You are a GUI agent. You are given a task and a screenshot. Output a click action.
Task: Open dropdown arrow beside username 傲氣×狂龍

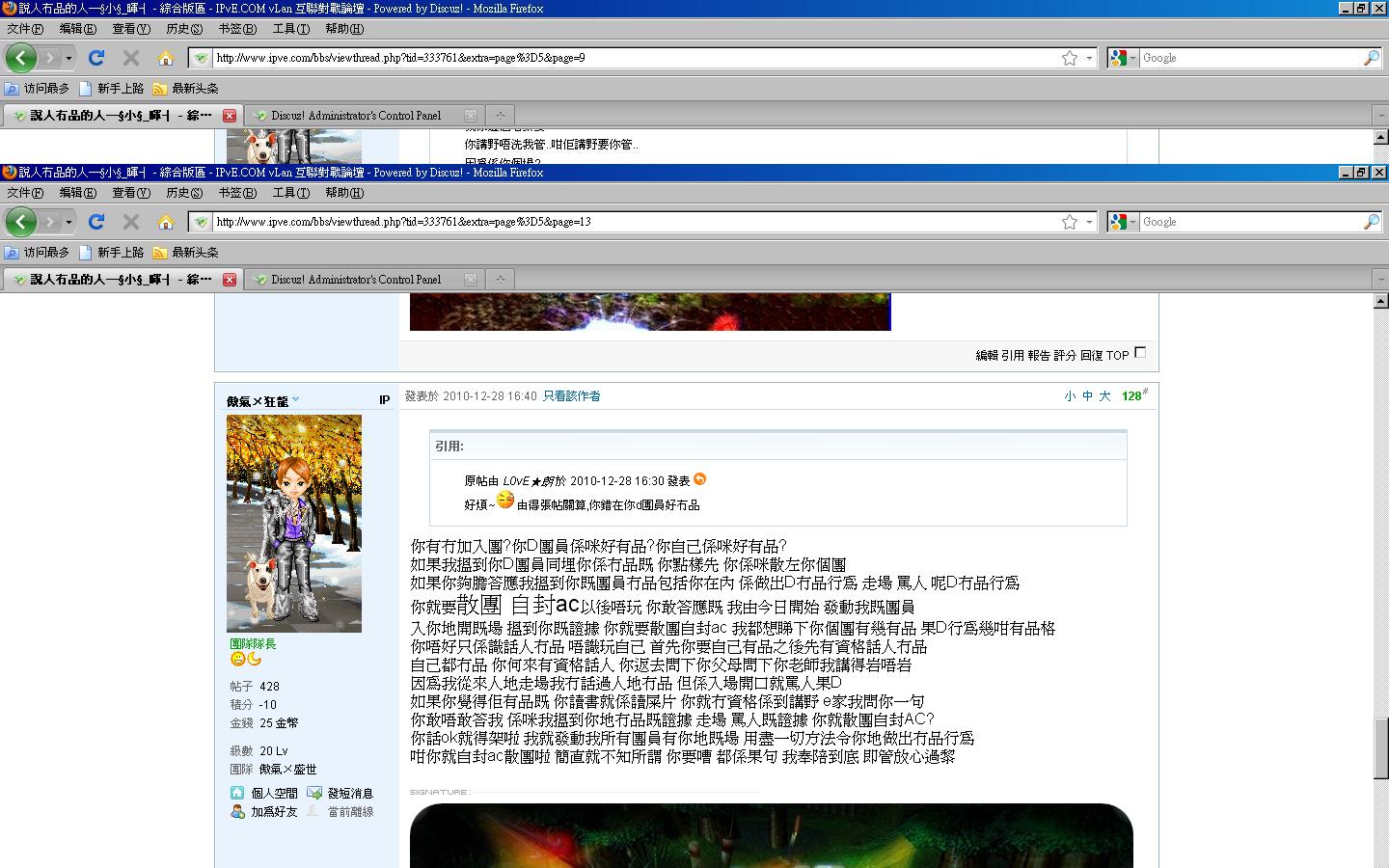pyautogui.click(x=296, y=400)
